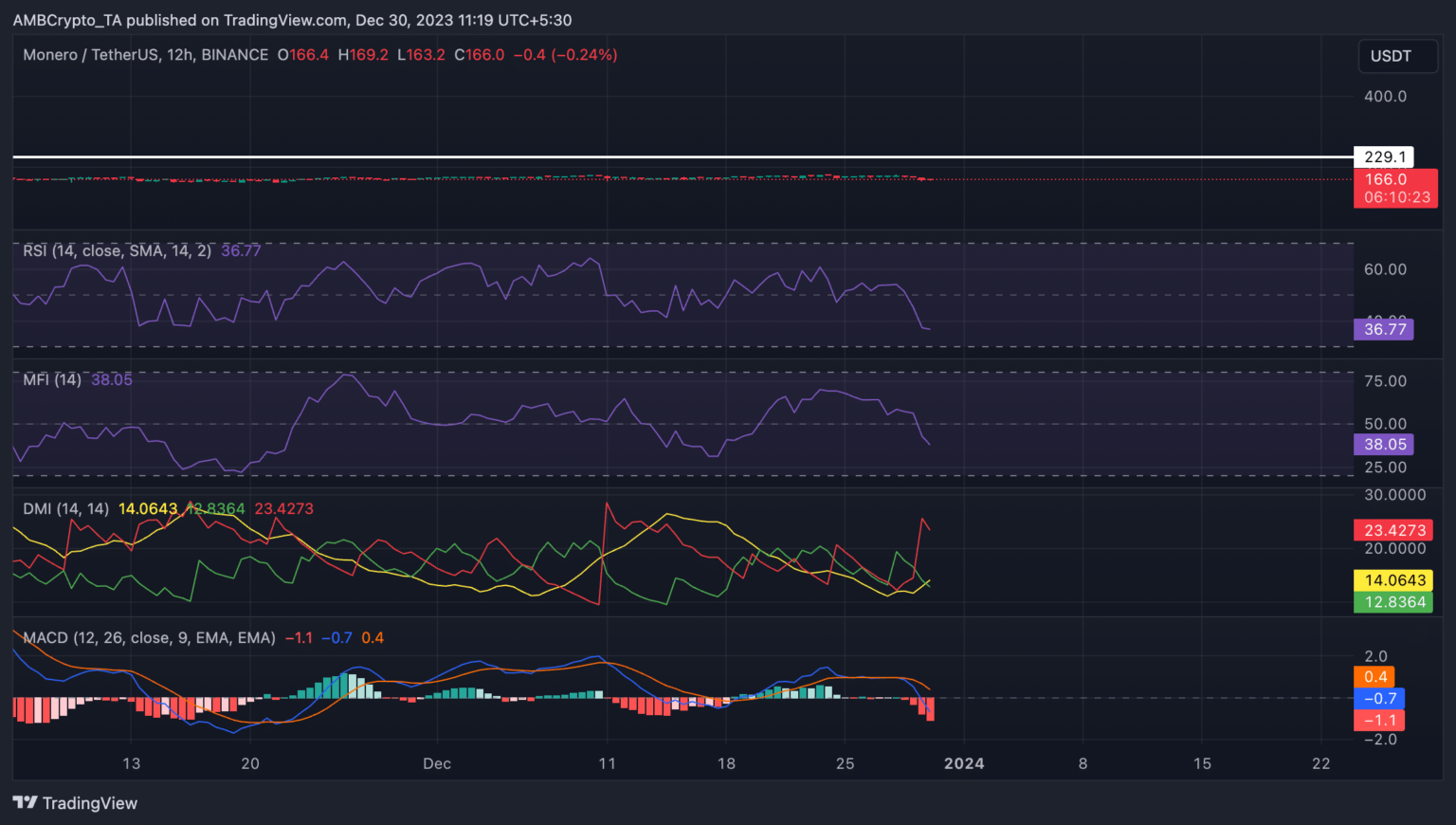
Task: Click the 2024 label on time axis
Action: click(964, 763)
